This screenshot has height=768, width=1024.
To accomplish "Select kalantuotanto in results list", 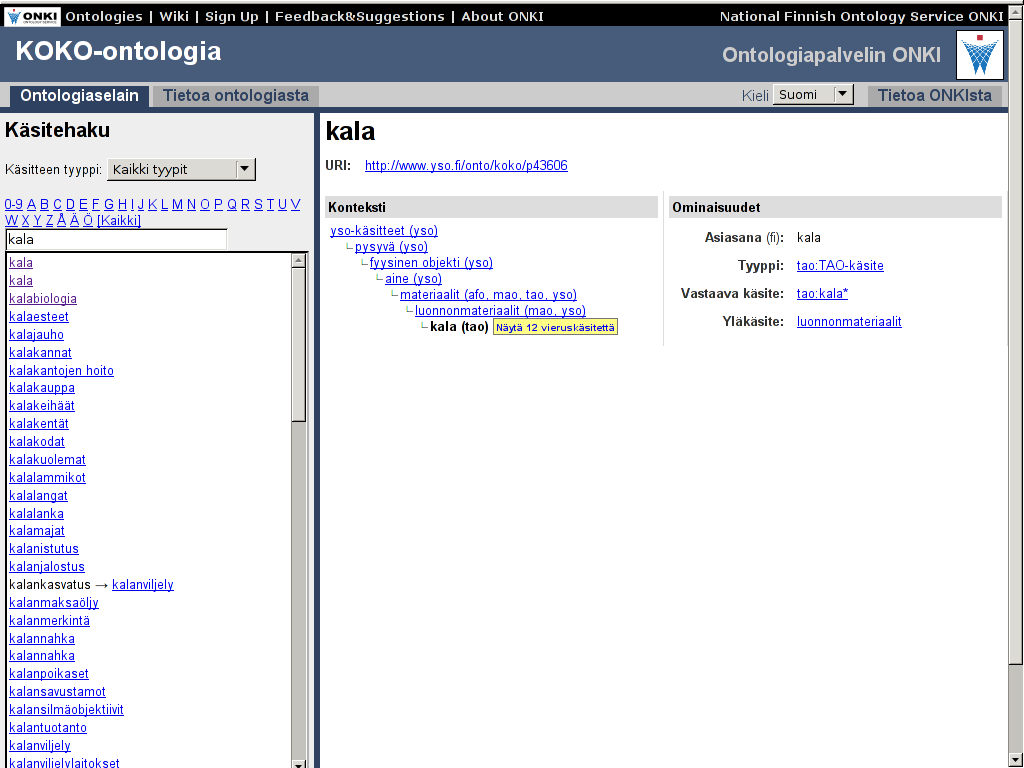I will coord(48,728).
